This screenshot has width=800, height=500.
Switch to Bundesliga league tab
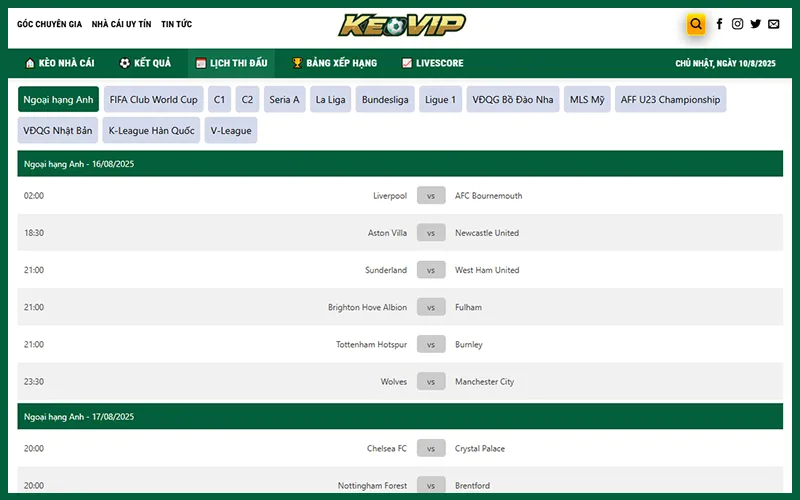coord(385,100)
